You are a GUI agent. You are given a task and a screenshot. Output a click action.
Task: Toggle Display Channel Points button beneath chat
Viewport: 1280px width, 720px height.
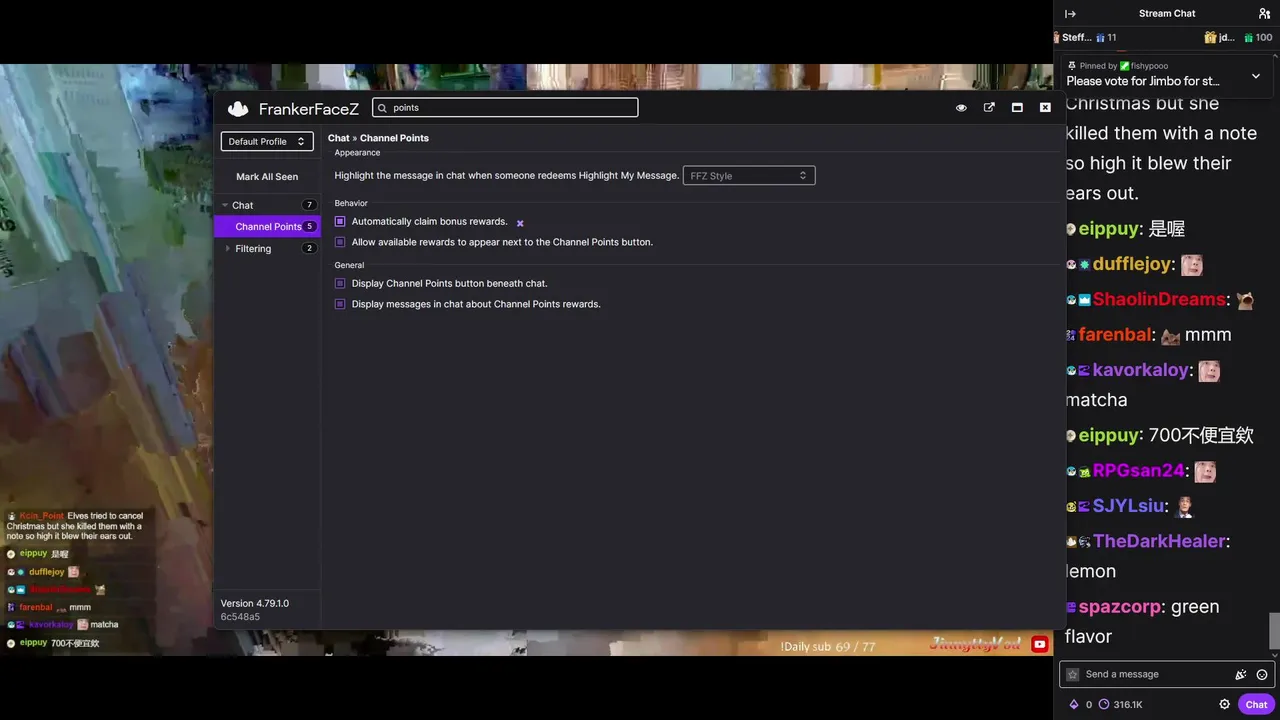pos(340,284)
